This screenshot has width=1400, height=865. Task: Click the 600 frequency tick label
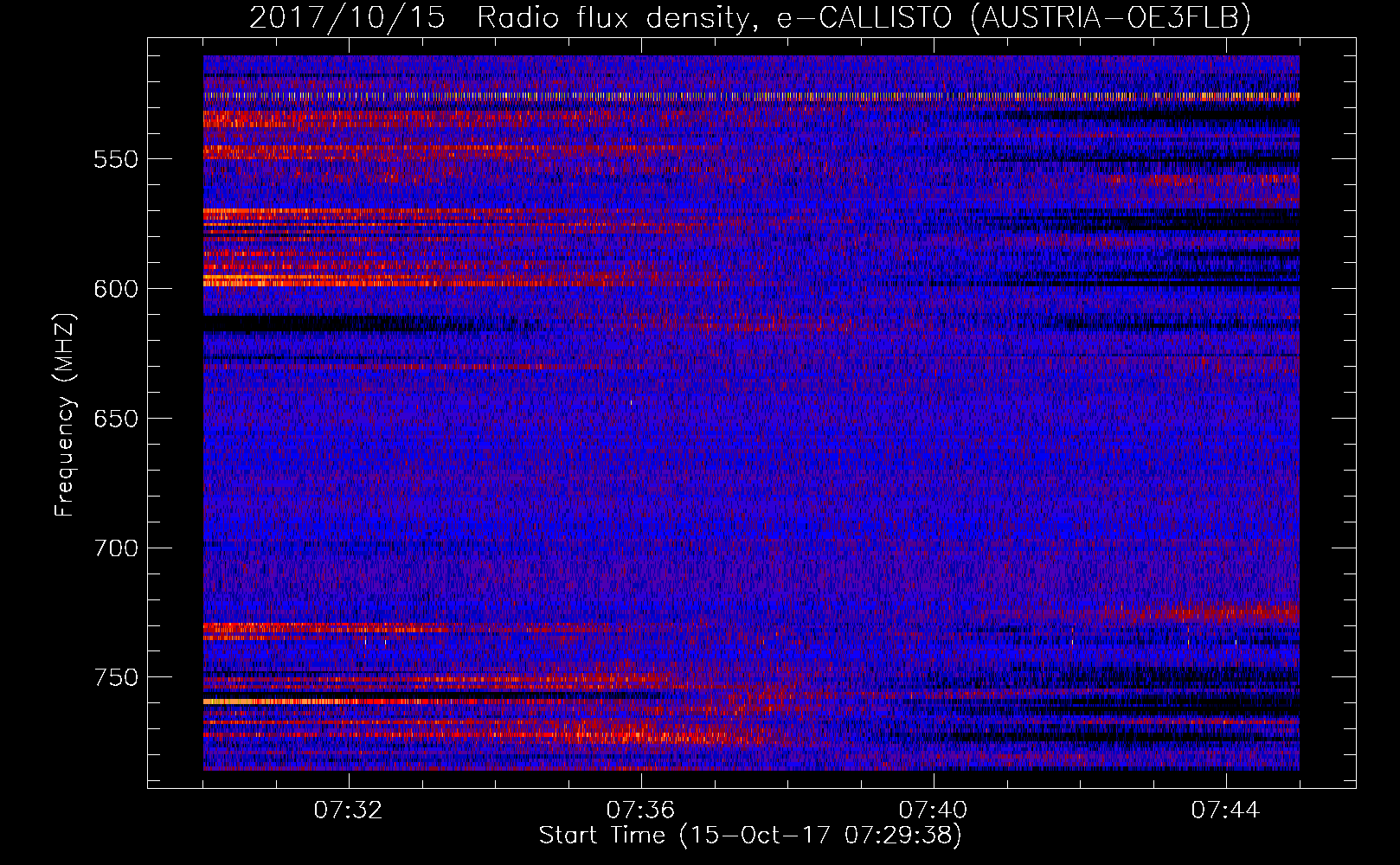point(116,289)
